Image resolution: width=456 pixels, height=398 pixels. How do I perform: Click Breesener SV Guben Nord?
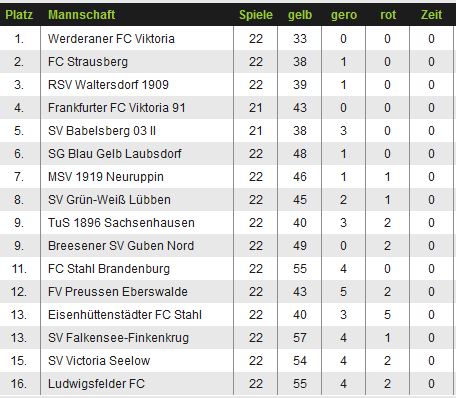[121, 246]
